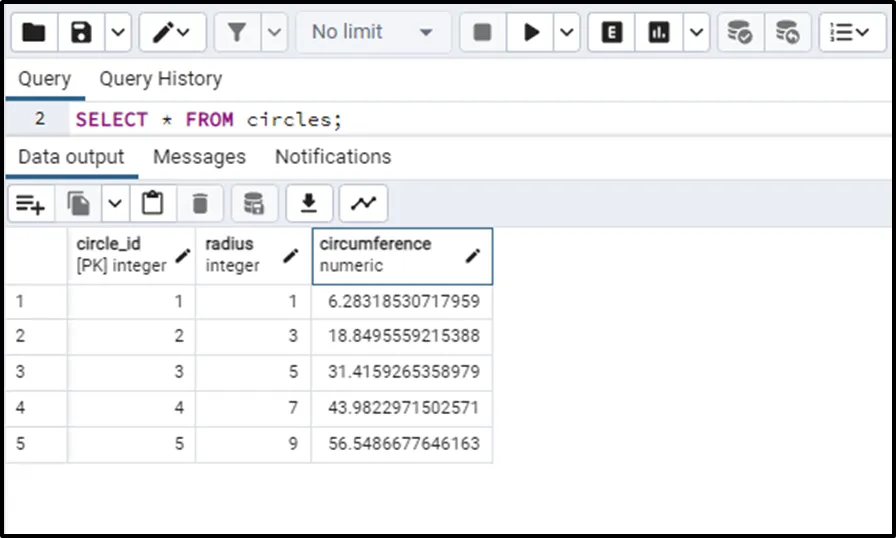896x538 pixels.
Task: Download results as CSV file
Action: click(309, 204)
